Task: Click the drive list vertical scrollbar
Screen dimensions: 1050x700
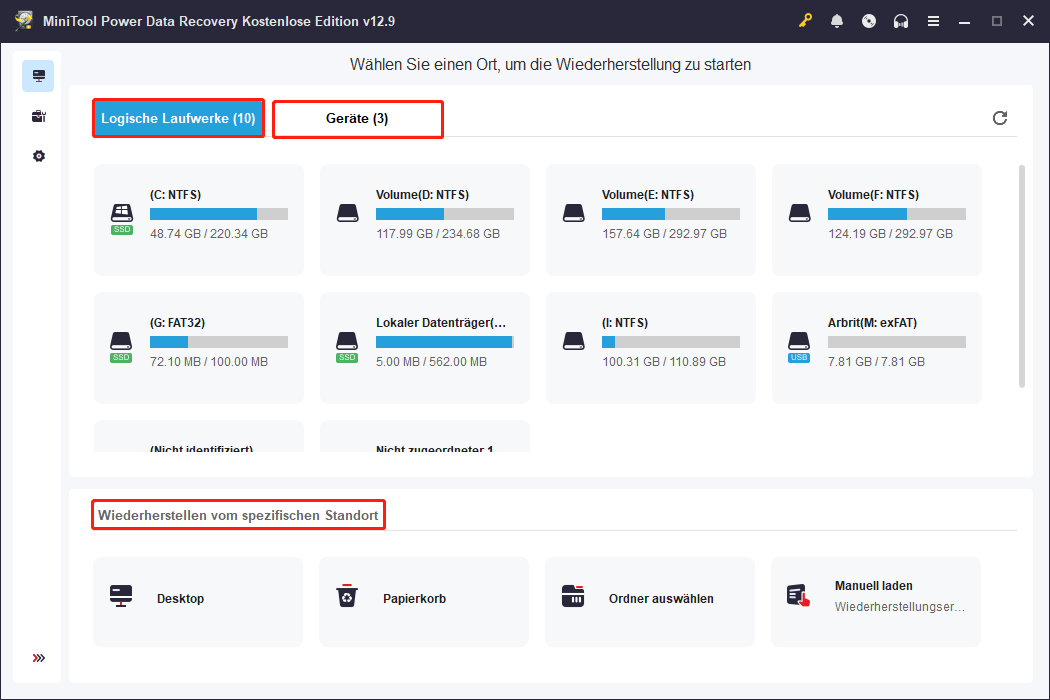Action: (1022, 276)
